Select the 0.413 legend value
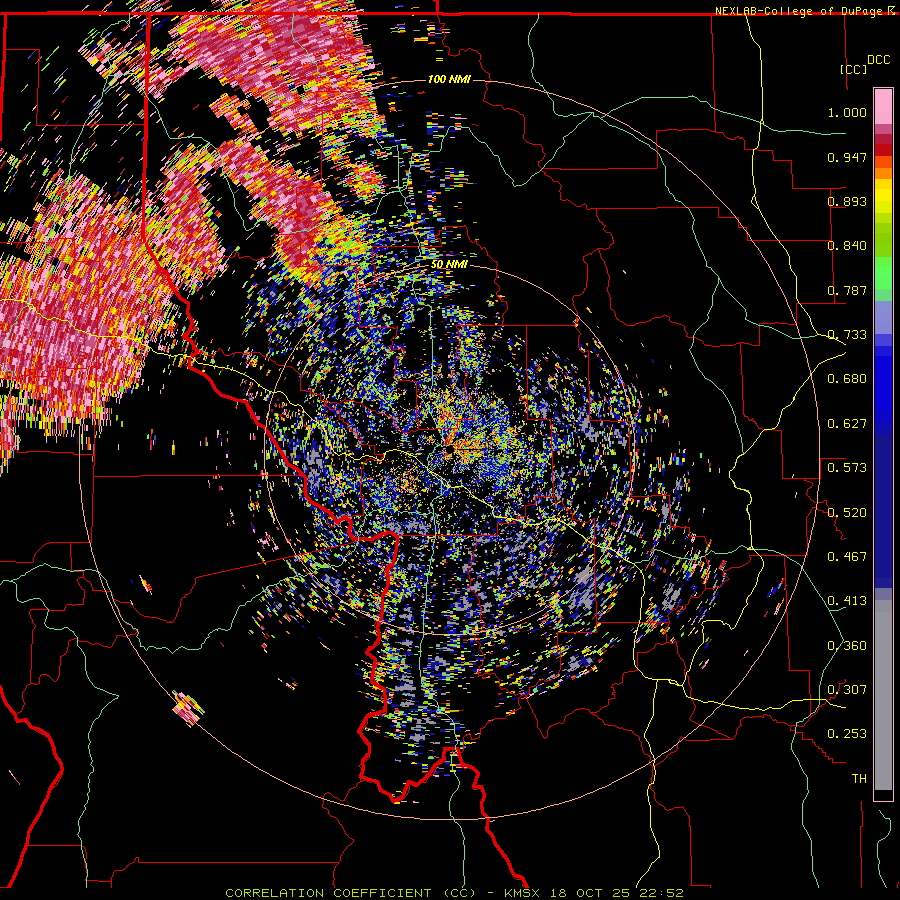The image size is (900, 900). (x=847, y=601)
